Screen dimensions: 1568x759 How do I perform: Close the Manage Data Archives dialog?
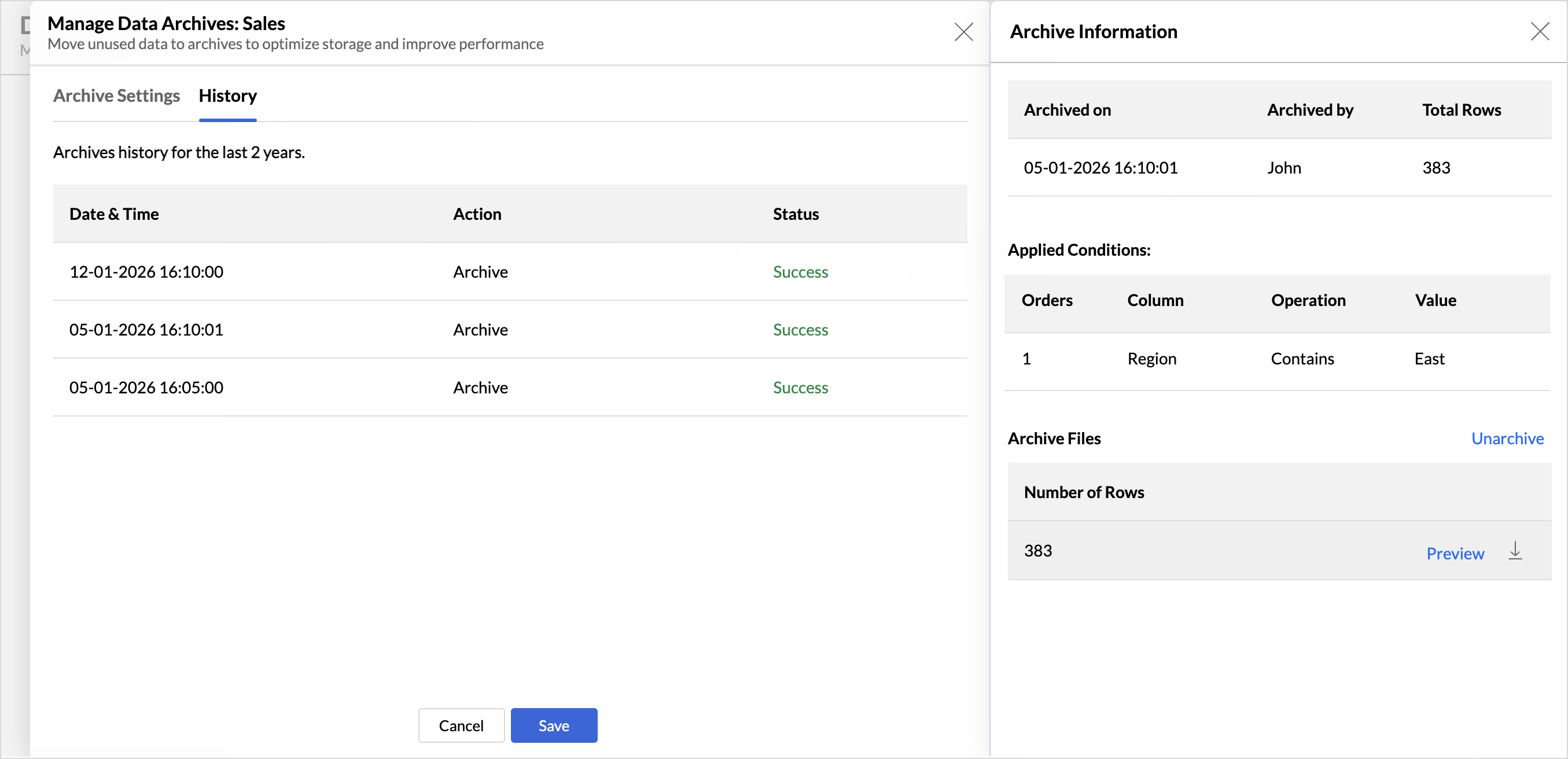coord(963,32)
